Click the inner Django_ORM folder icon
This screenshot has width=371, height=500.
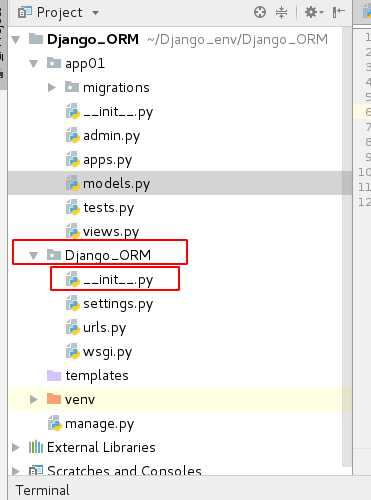(x=54, y=255)
